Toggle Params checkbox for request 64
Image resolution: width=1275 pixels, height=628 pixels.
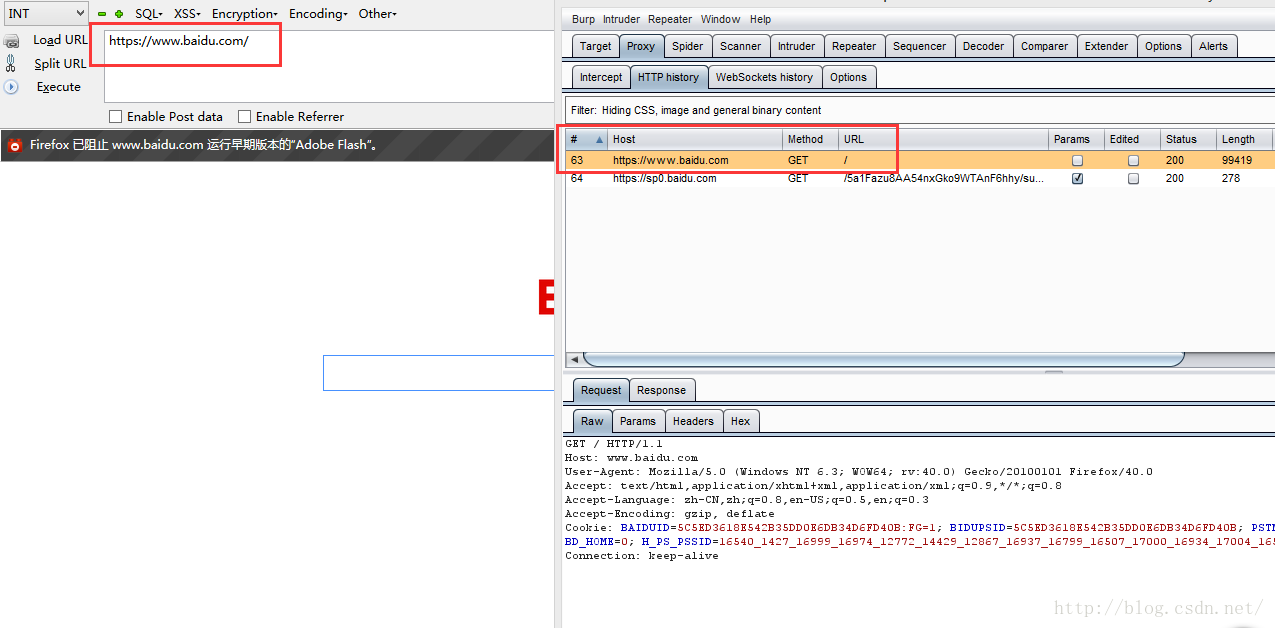coord(1077,178)
